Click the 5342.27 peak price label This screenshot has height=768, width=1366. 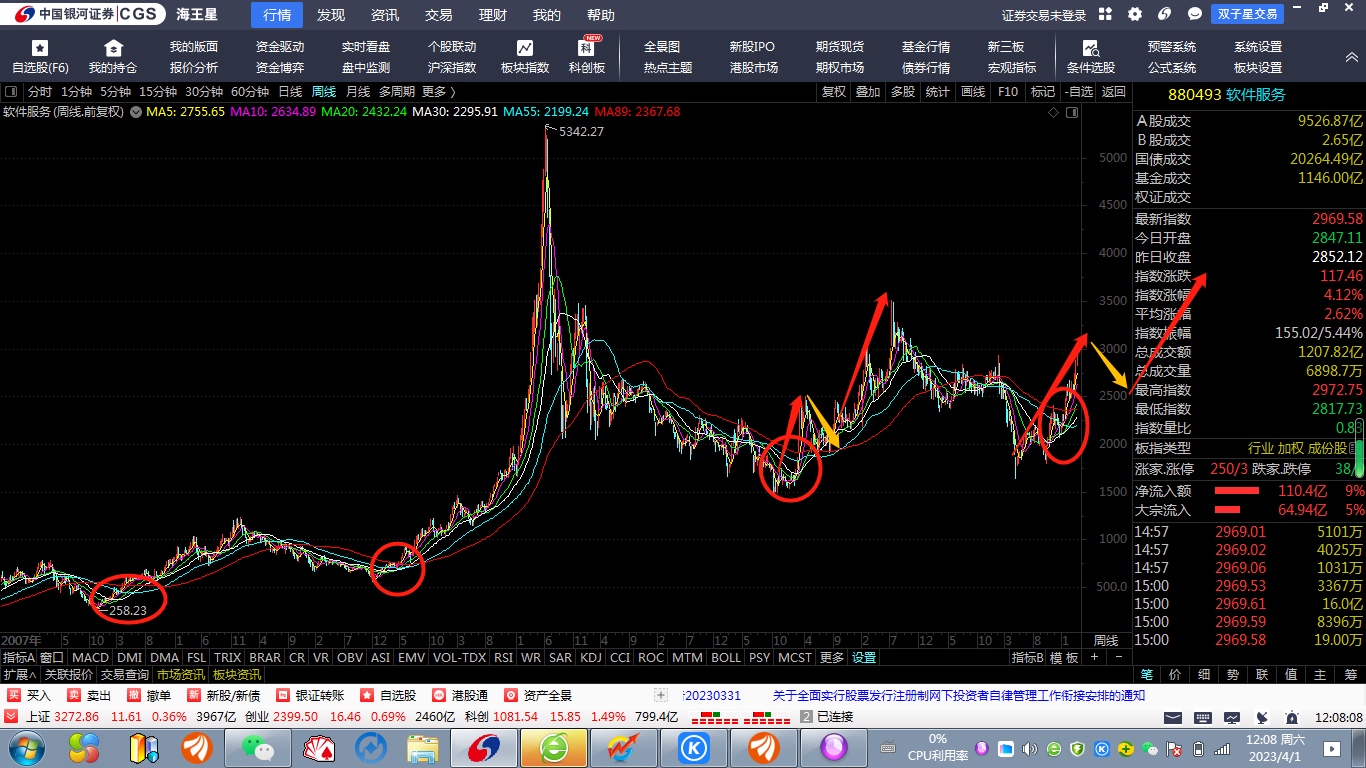pos(581,132)
